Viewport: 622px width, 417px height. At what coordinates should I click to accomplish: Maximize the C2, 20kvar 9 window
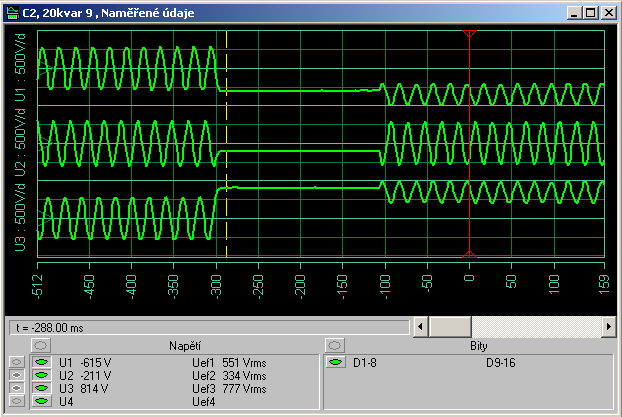[x=590, y=13]
